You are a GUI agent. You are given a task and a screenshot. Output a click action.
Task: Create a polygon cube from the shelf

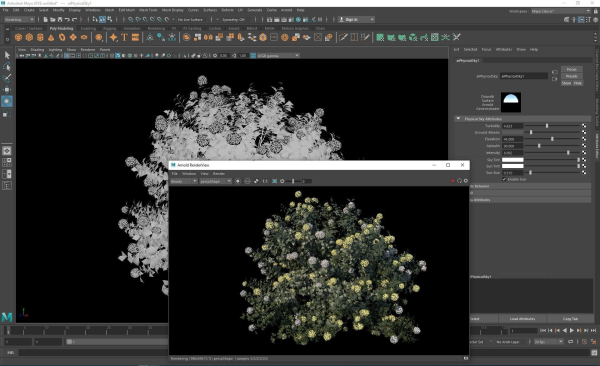coord(29,38)
